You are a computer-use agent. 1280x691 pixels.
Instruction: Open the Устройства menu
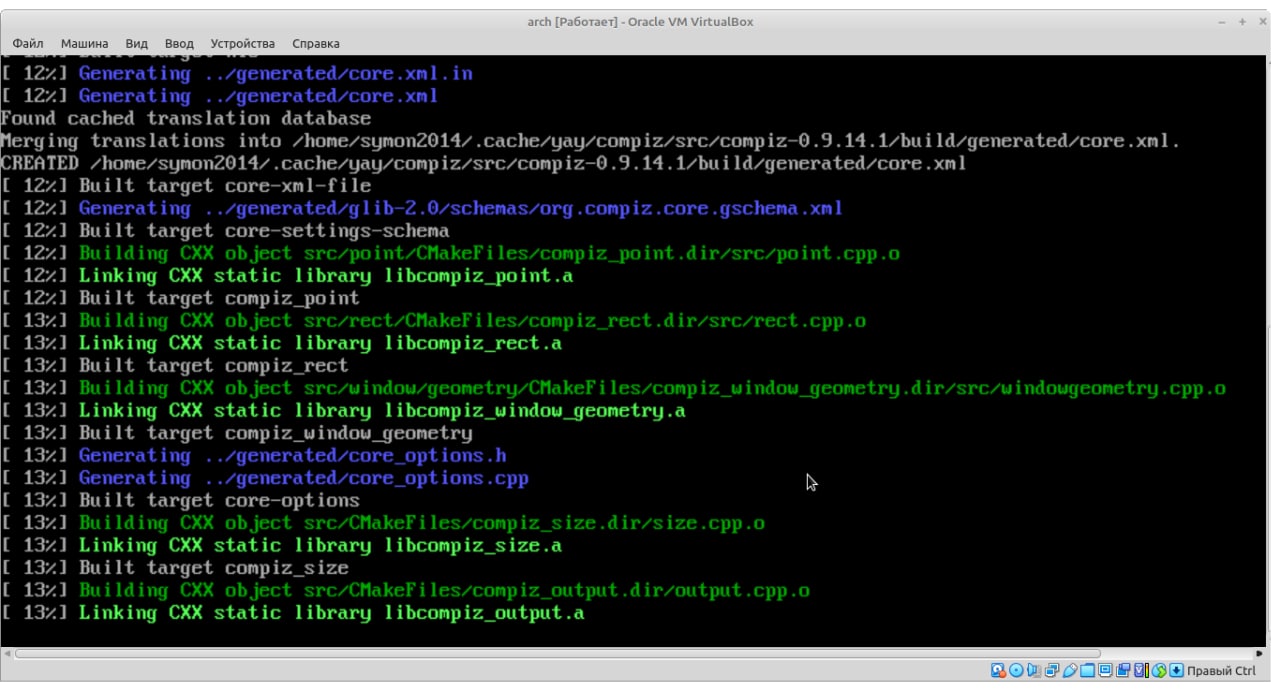242,44
